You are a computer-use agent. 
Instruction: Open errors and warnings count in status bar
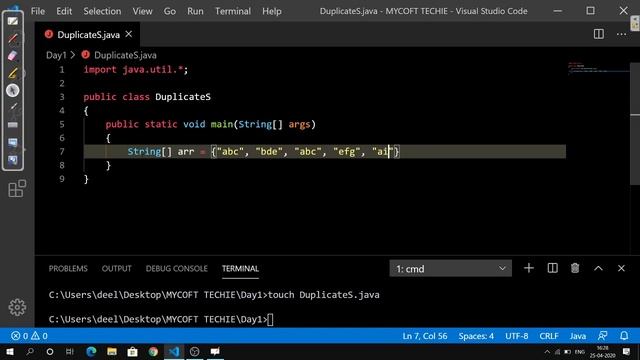[29, 336]
